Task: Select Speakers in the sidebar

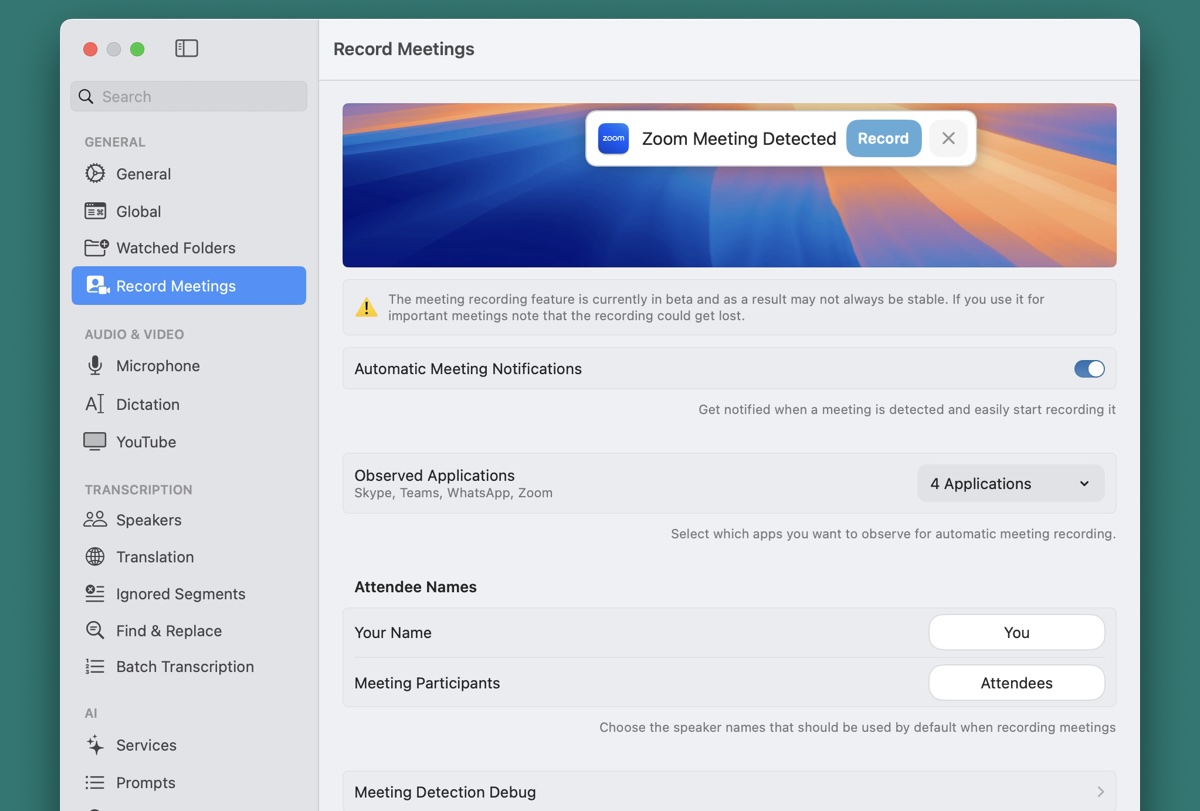Action: (189, 520)
